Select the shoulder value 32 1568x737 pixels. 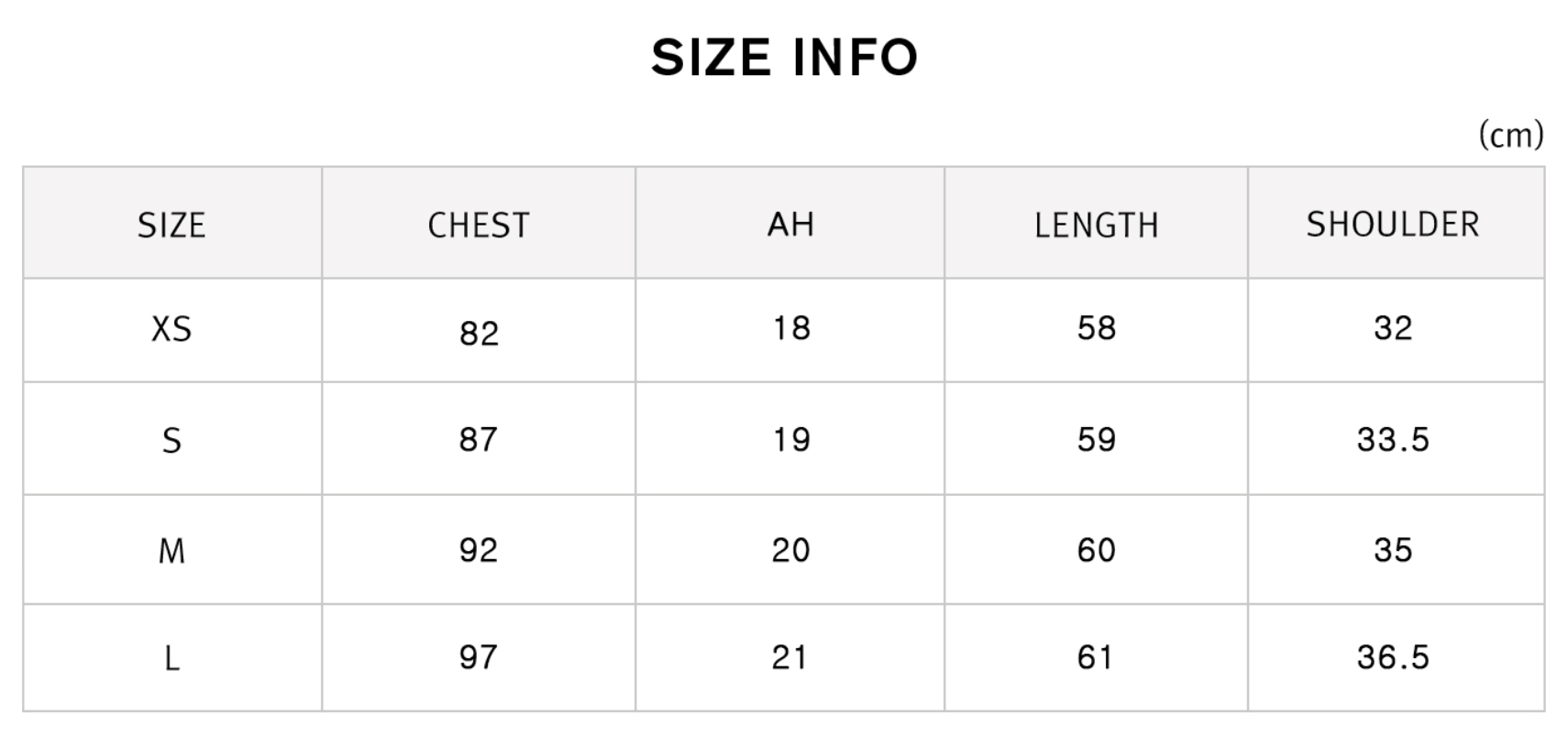(1393, 327)
